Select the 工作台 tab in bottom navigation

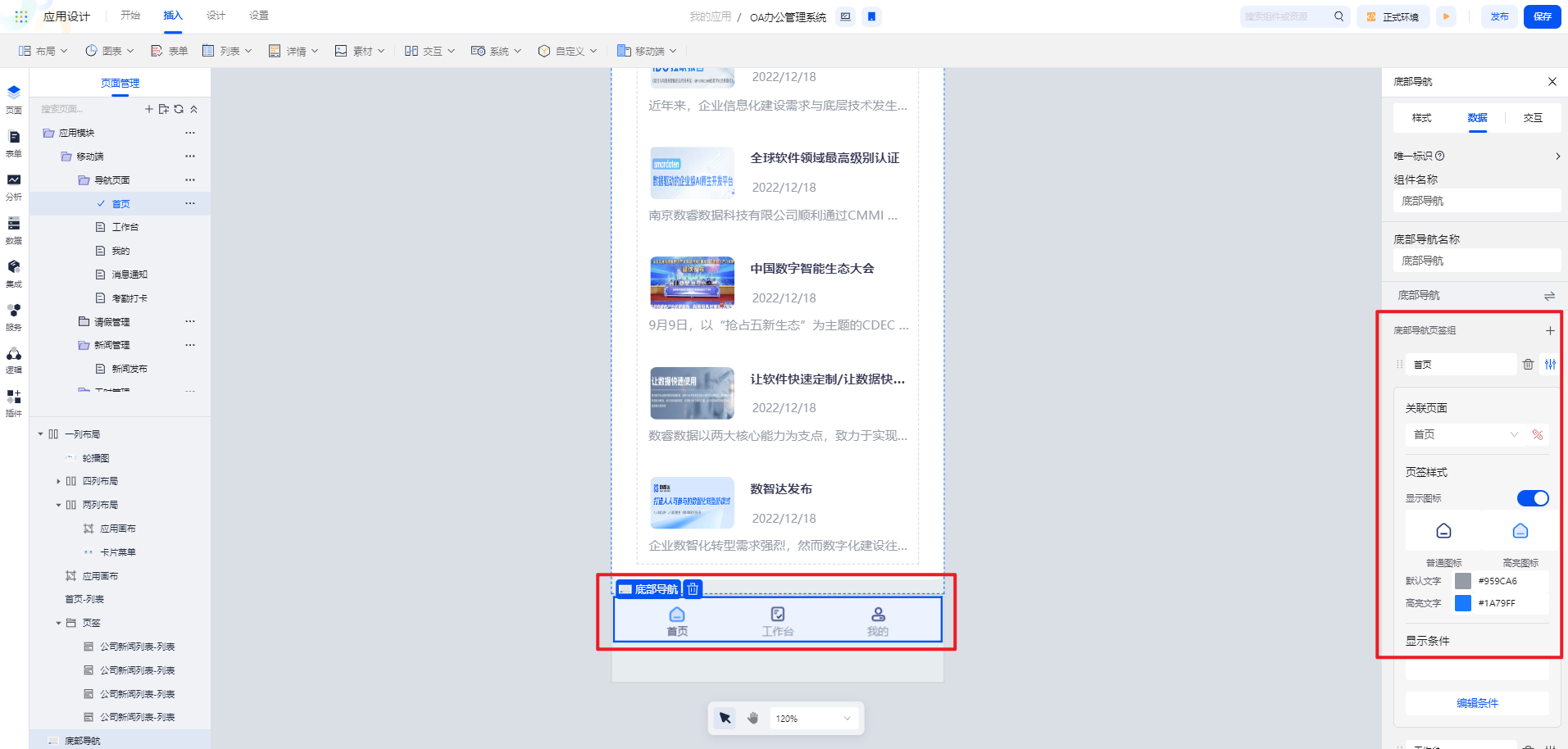click(x=778, y=620)
